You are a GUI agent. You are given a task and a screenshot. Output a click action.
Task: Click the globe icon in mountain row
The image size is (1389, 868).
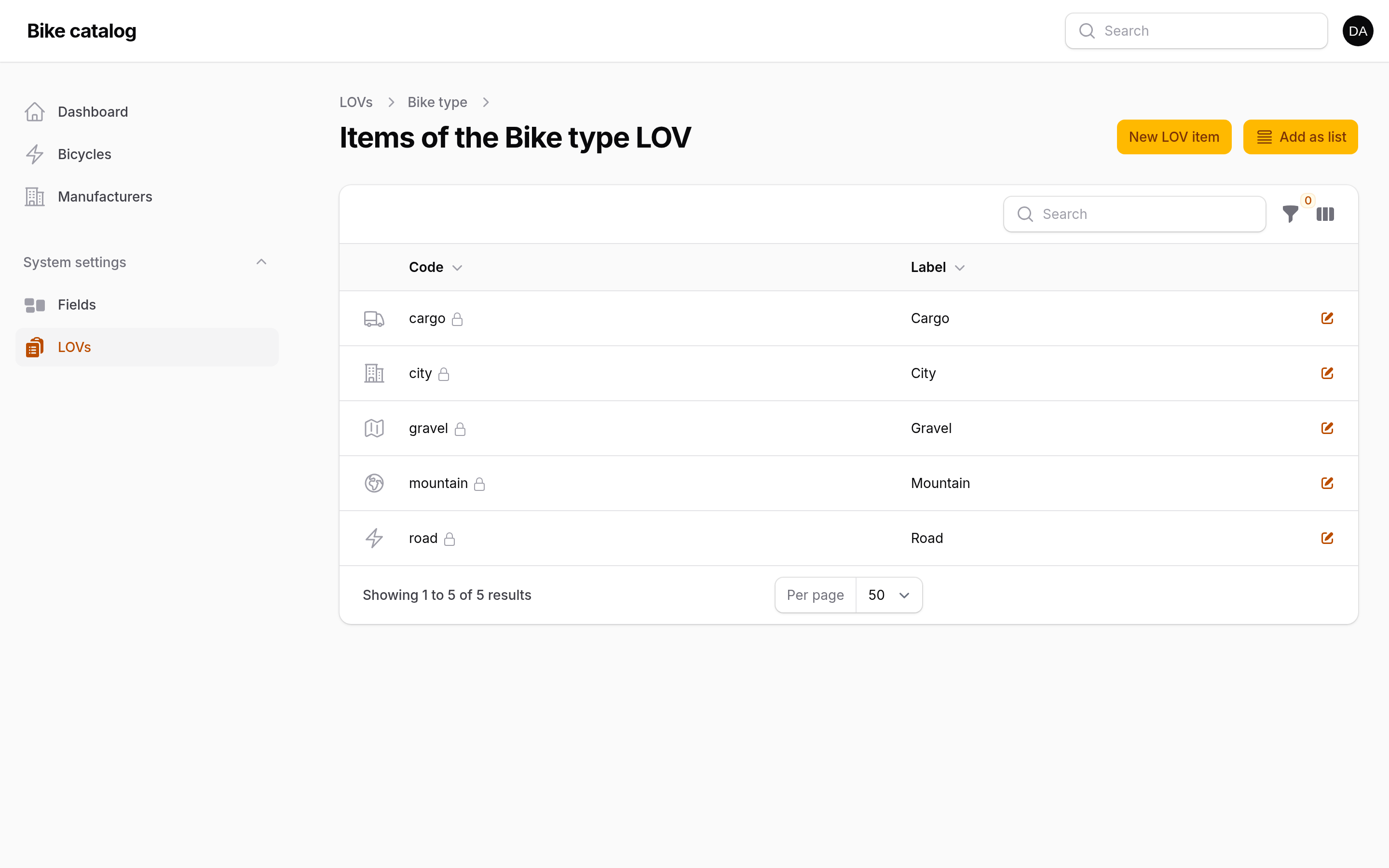pos(374,483)
